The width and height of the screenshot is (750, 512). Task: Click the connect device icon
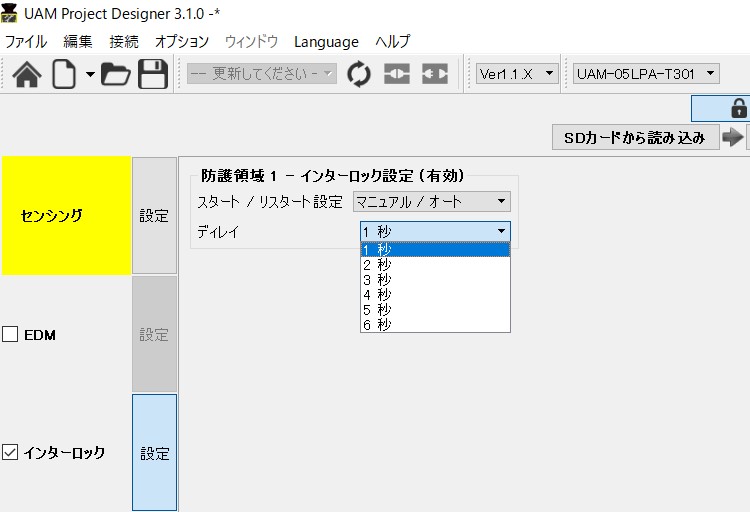click(397, 75)
